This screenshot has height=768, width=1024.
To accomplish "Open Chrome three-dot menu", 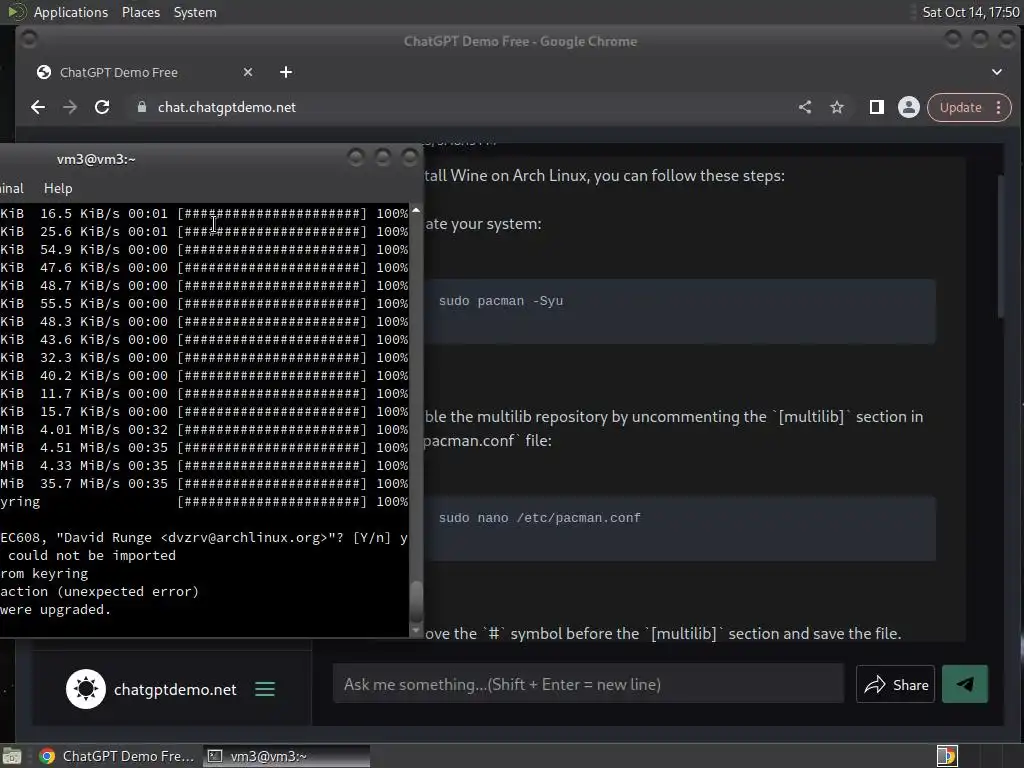I will coord(999,107).
